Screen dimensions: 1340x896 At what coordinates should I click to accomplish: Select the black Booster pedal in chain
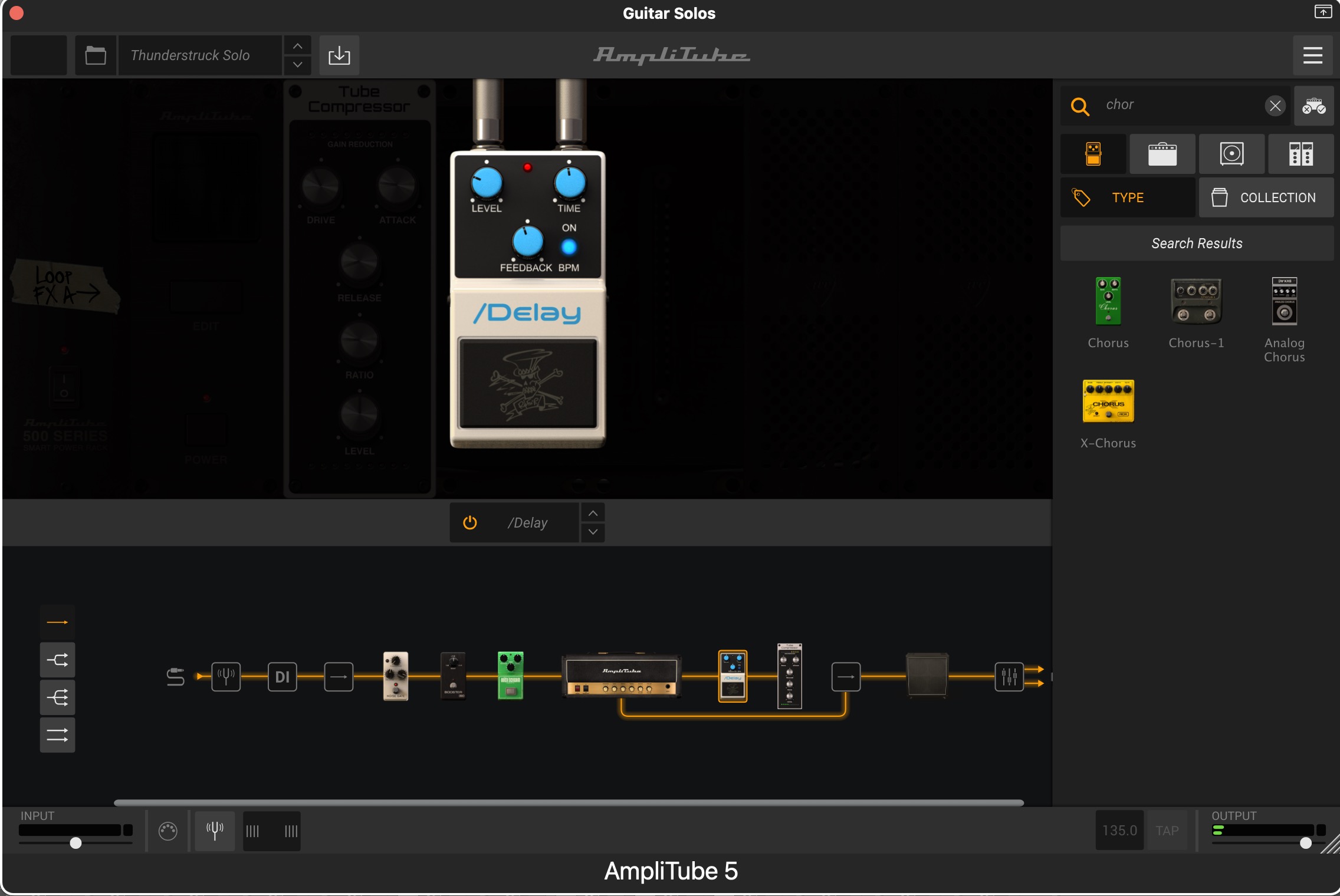coord(453,676)
